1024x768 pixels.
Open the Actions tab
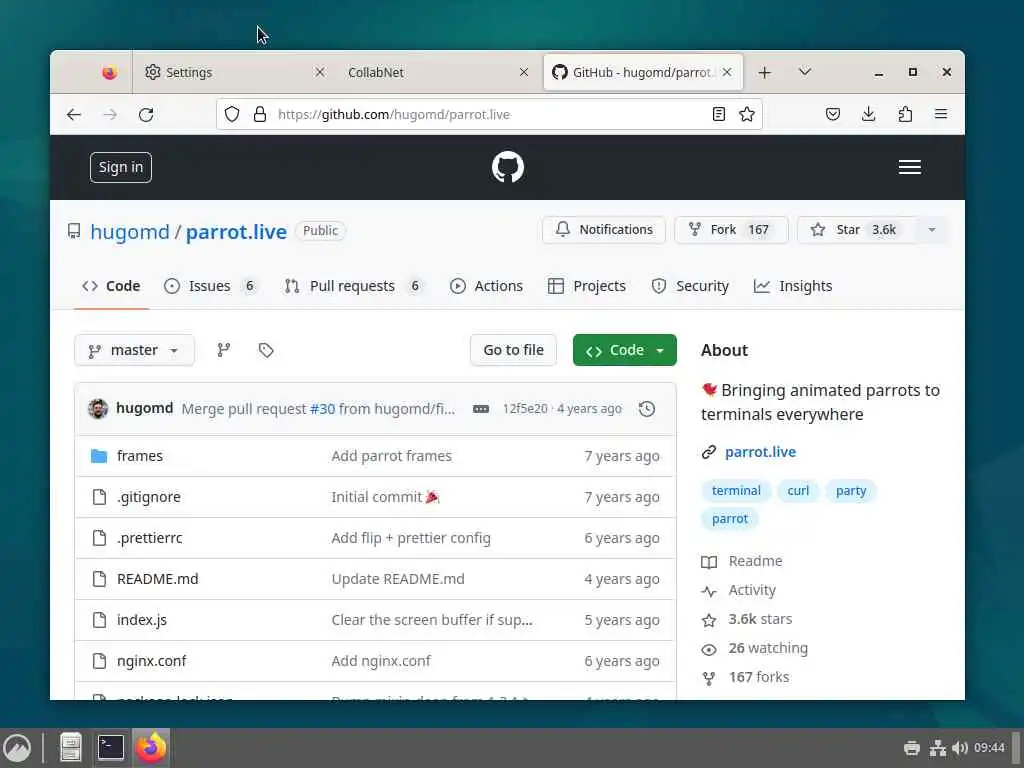point(487,287)
